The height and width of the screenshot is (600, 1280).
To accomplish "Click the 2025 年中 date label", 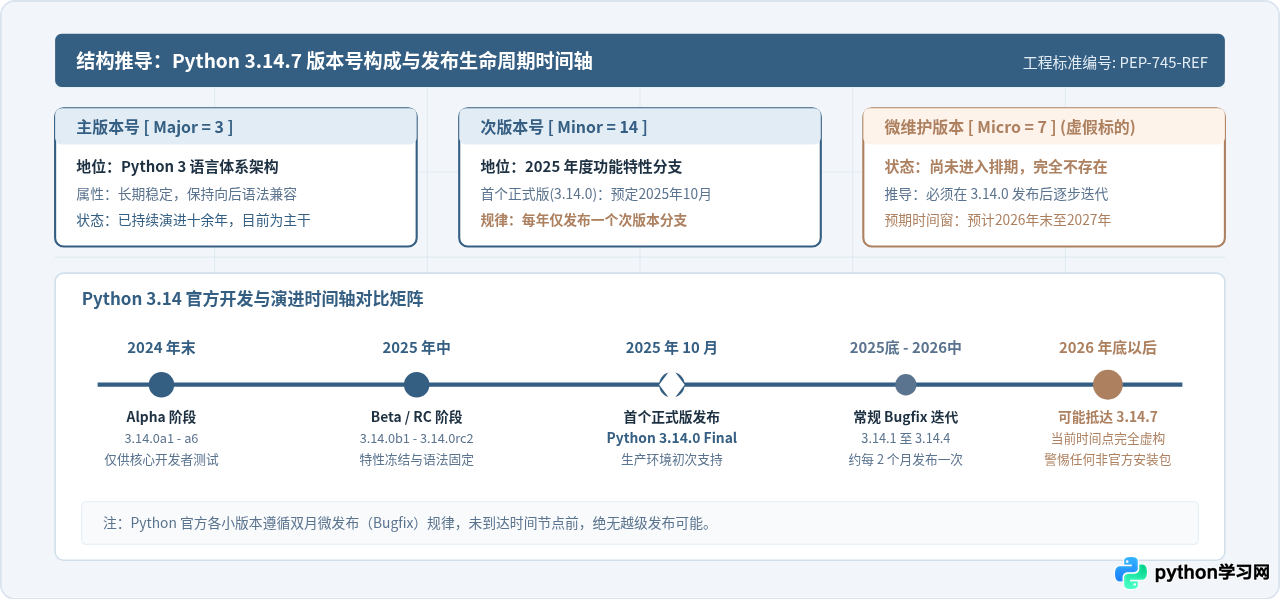I will (416, 348).
